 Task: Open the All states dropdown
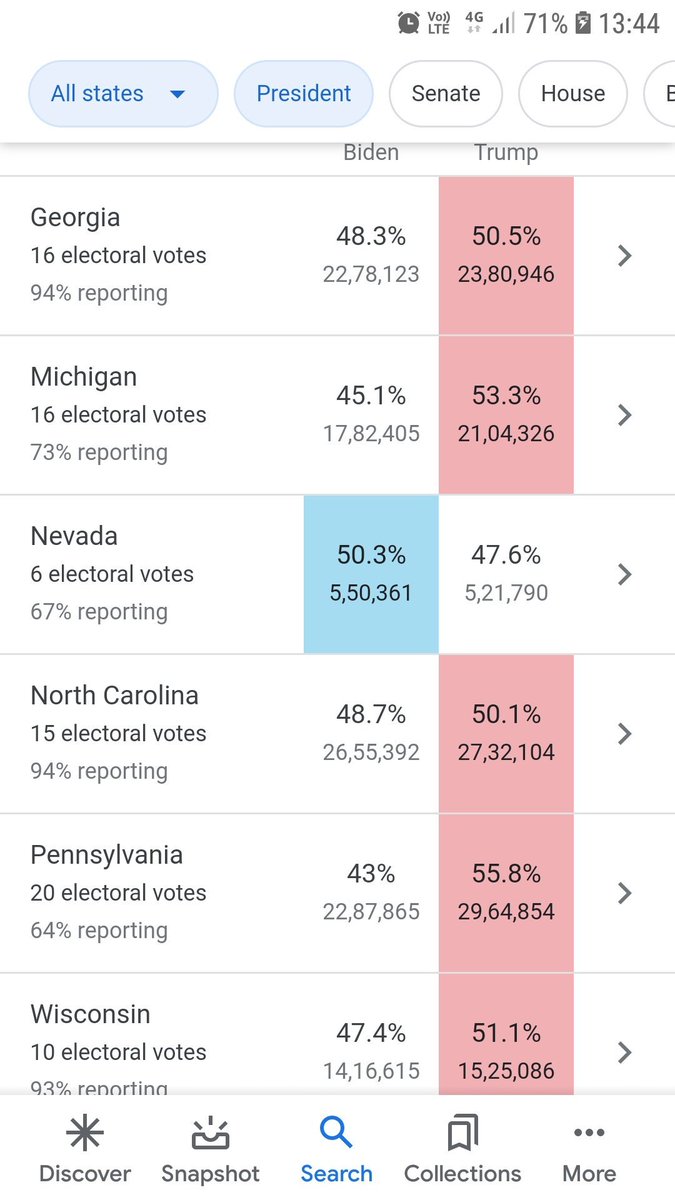click(x=123, y=94)
